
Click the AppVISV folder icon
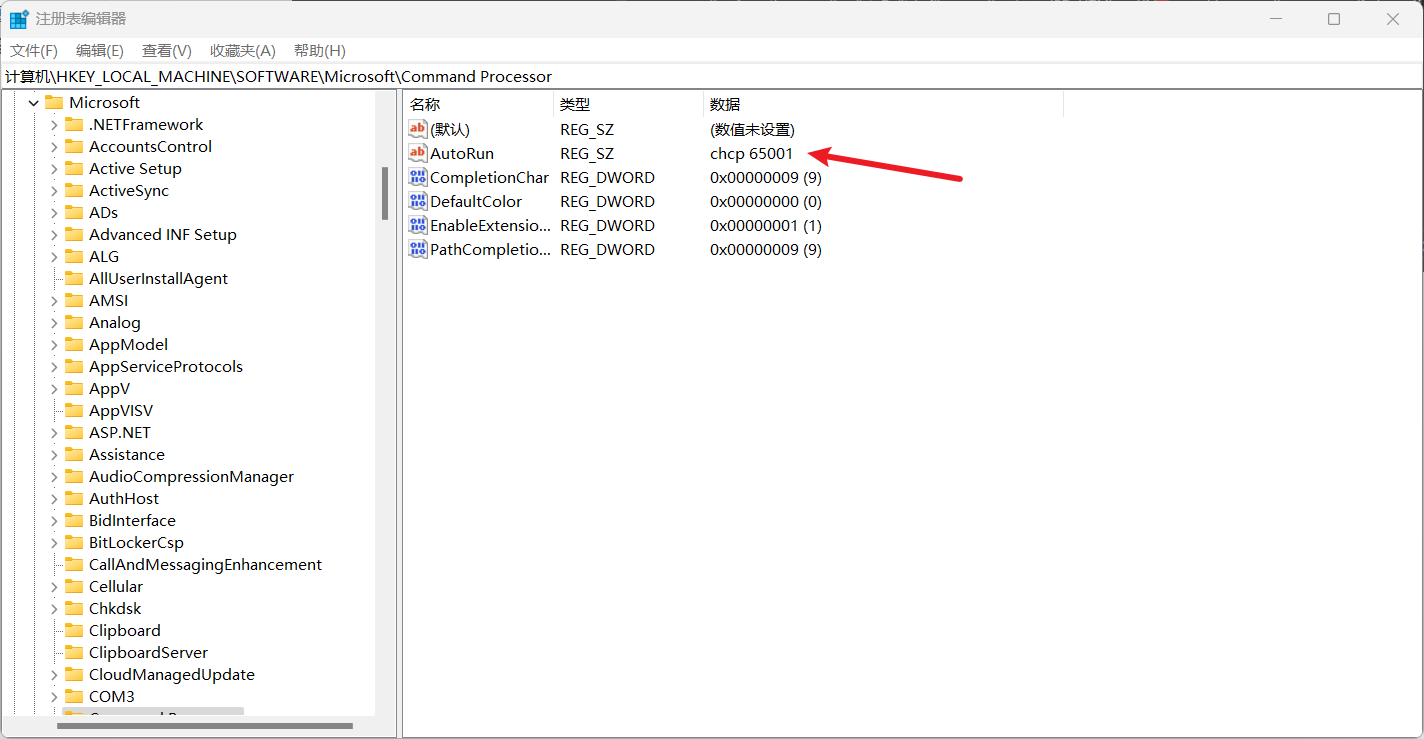click(74, 411)
